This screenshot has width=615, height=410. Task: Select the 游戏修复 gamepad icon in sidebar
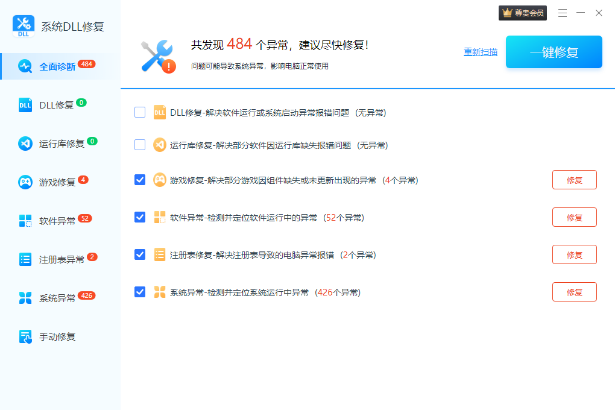(x=26, y=182)
